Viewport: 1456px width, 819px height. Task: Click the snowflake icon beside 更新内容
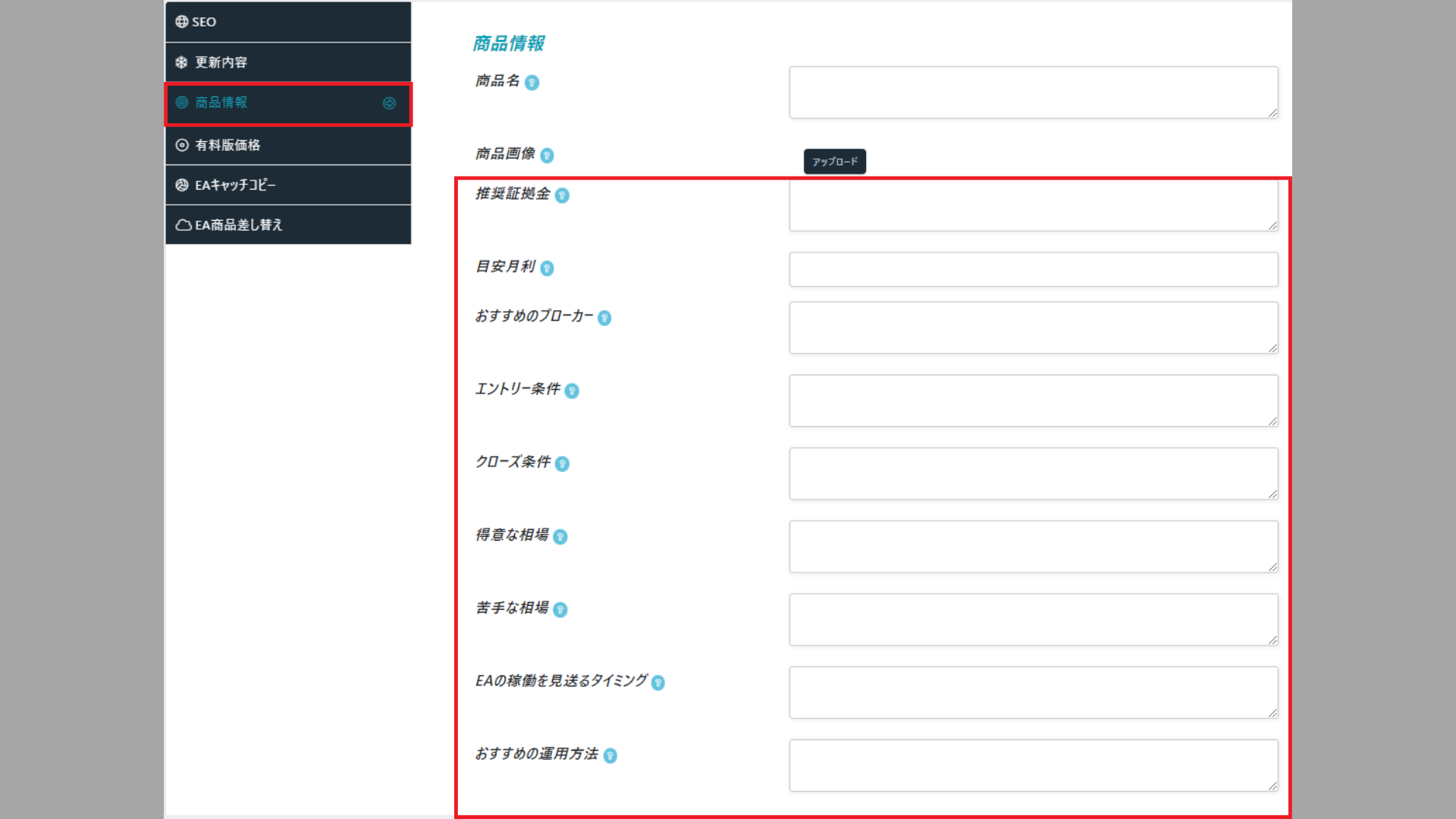tap(181, 62)
